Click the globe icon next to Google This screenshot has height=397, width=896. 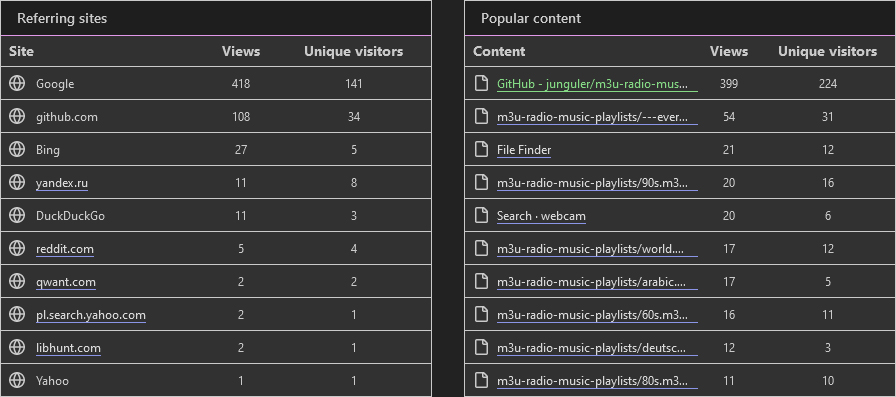17,83
